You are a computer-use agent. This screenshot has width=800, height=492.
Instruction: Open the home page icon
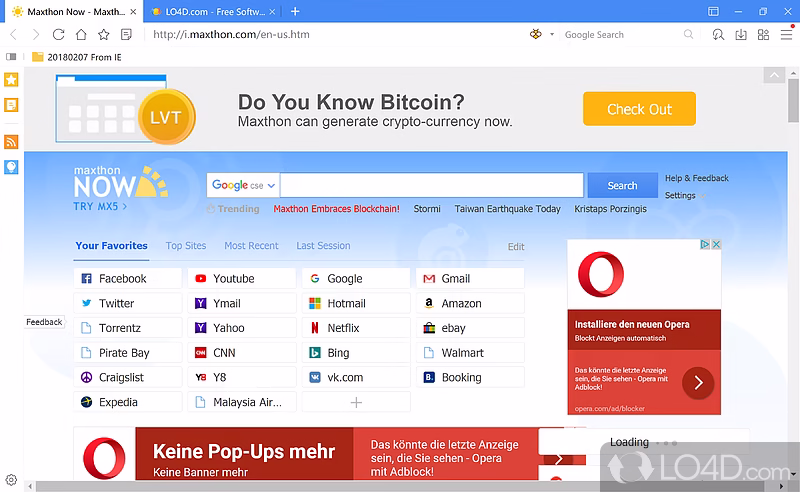coord(81,34)
